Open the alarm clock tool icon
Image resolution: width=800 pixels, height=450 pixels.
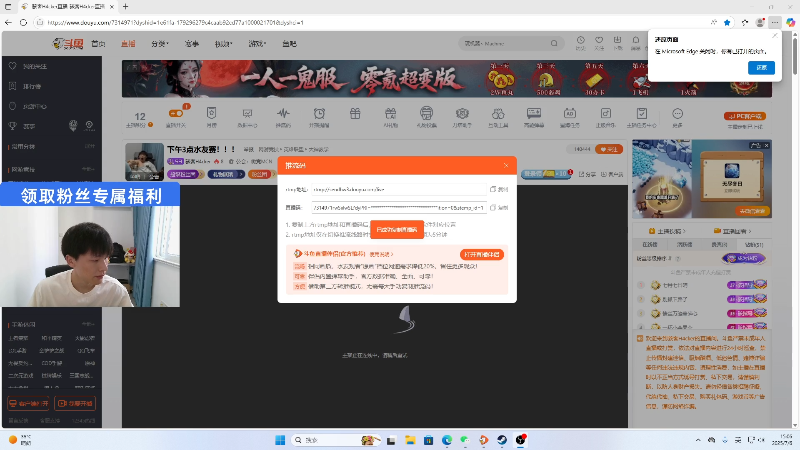pyautogui.click(x=319, y=113)
